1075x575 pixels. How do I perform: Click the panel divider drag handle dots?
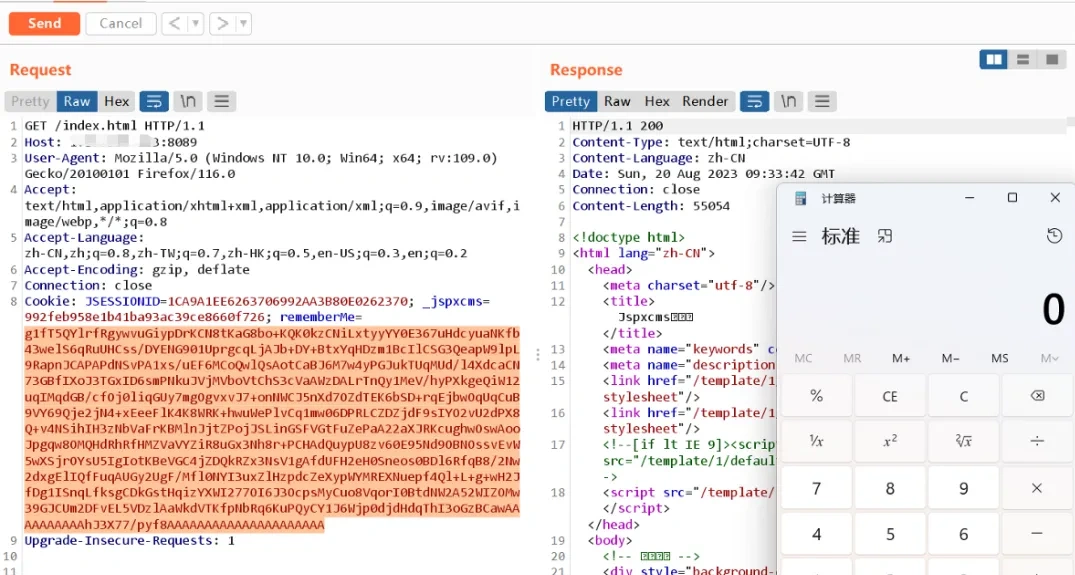538,354
